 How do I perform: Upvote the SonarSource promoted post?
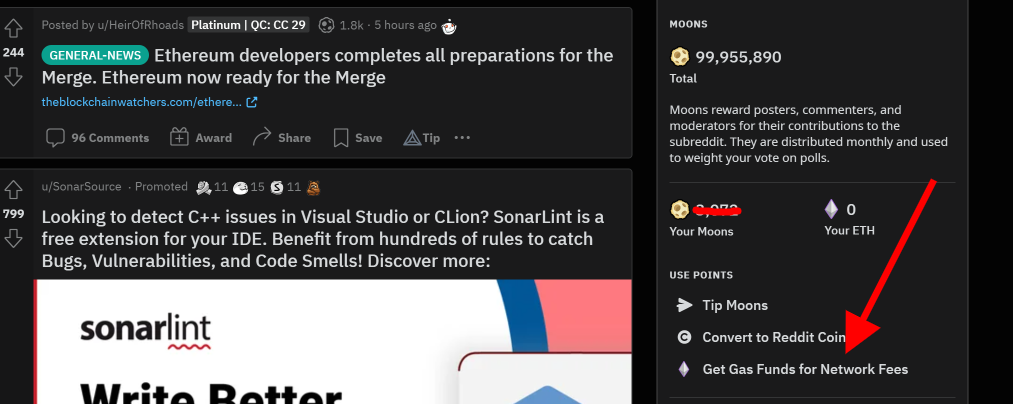pyautogui.click(x=14, y=189)
